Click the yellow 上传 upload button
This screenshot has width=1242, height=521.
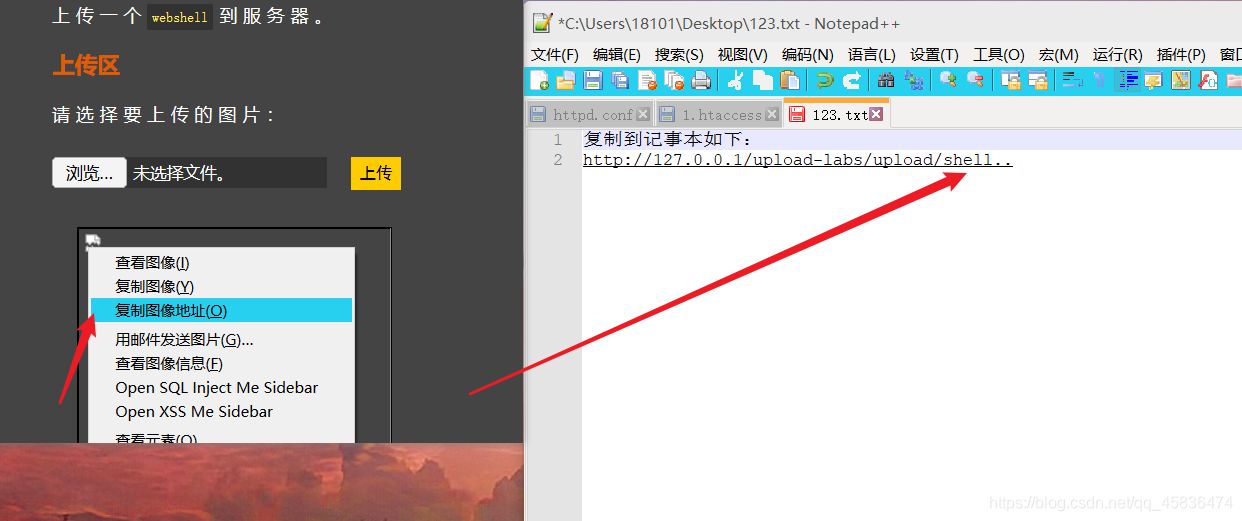click(376, 173)
